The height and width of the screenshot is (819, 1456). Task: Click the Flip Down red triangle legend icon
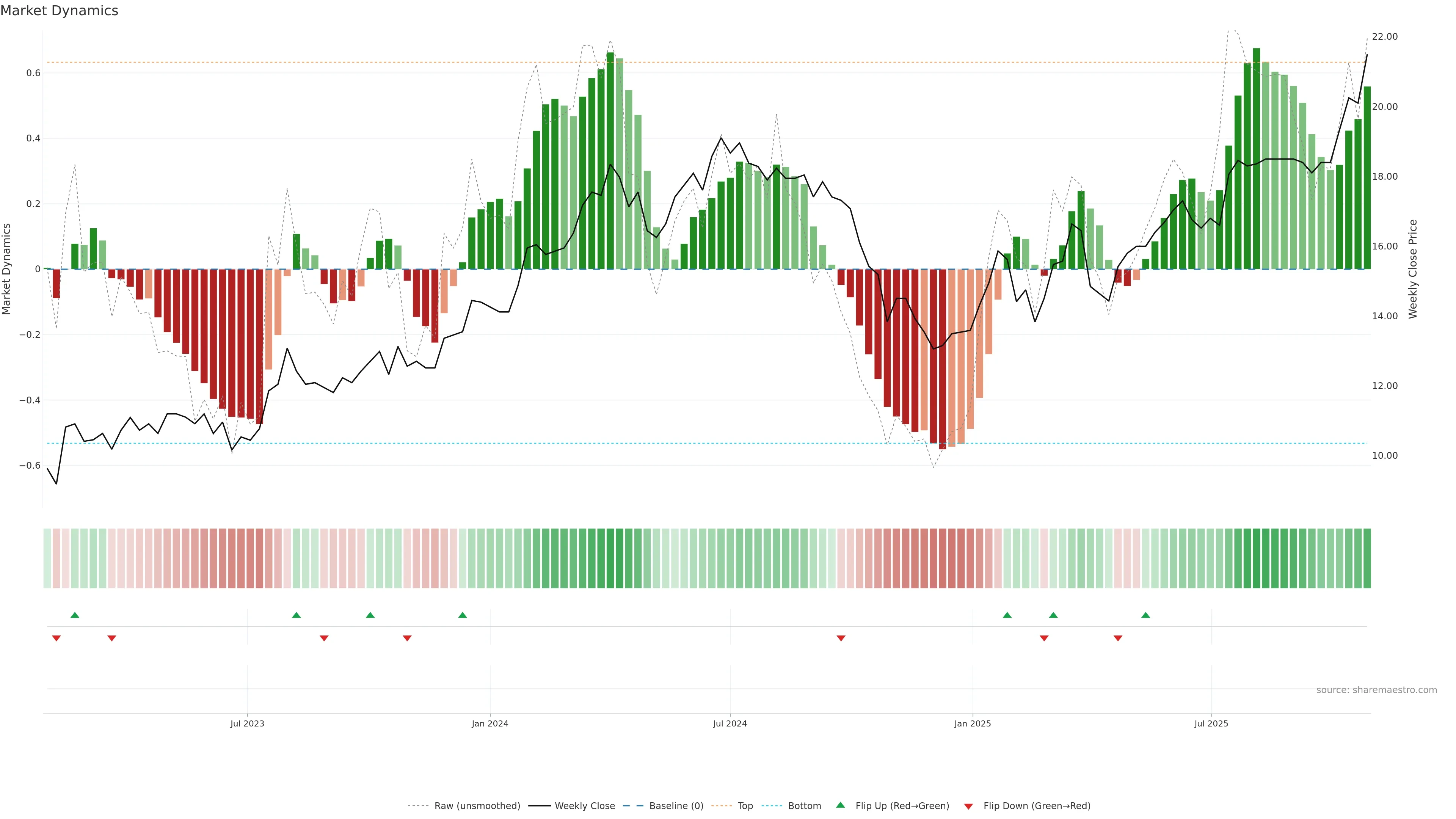pos(968,806)
